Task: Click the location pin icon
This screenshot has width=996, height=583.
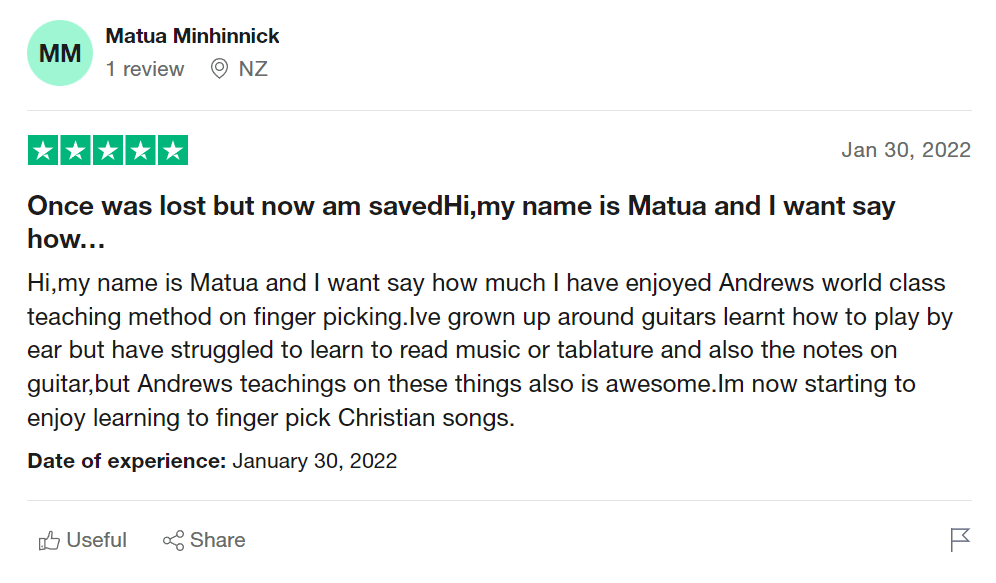Action: click(220, 69)
